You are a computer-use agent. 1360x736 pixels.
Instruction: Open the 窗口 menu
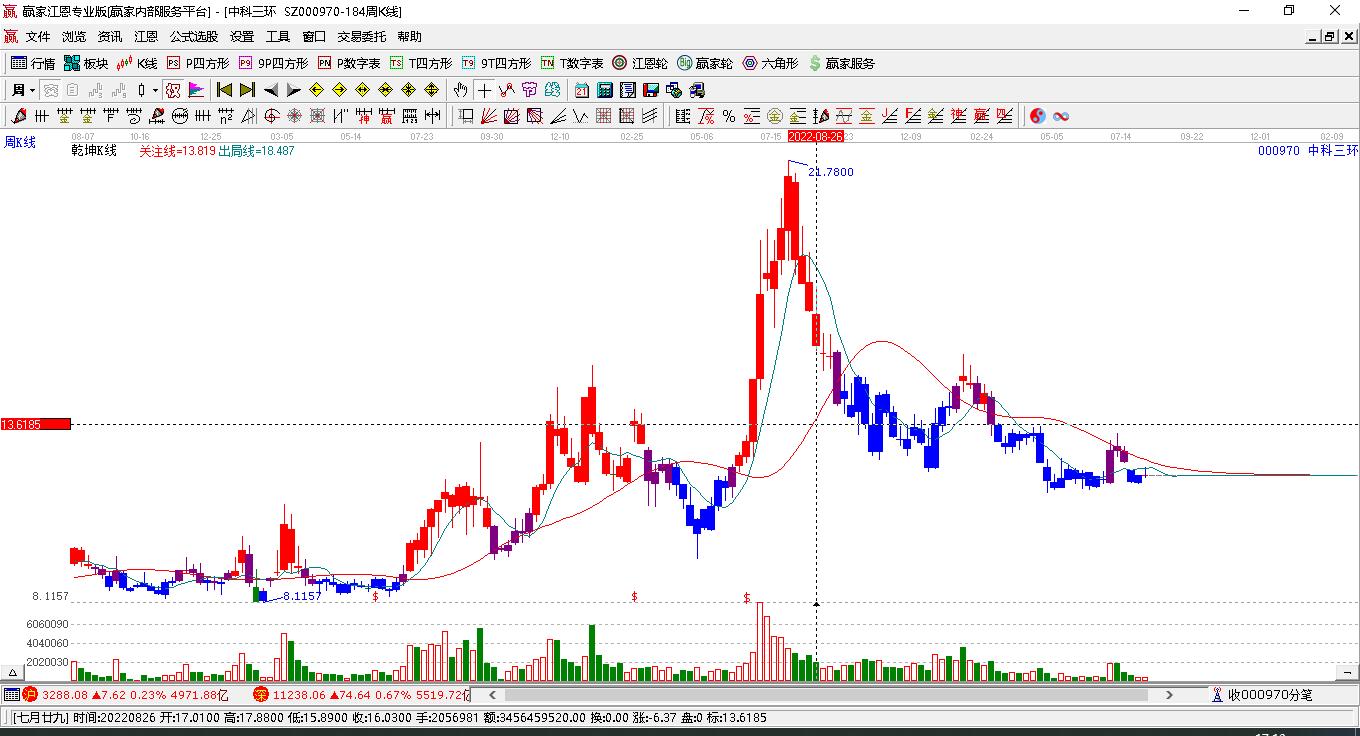314,37
